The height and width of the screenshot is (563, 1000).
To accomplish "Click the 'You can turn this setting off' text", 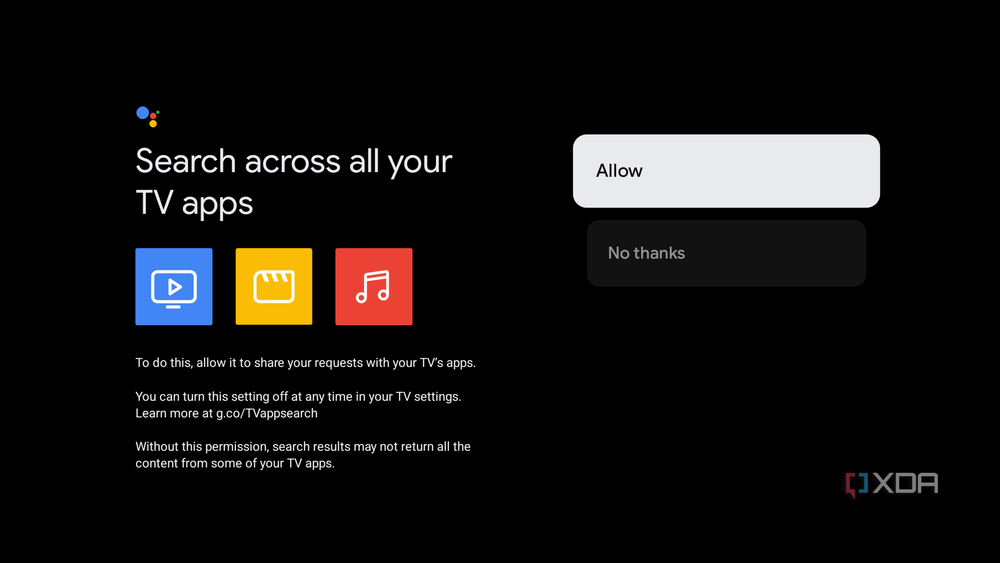I will tap(298, 397).
